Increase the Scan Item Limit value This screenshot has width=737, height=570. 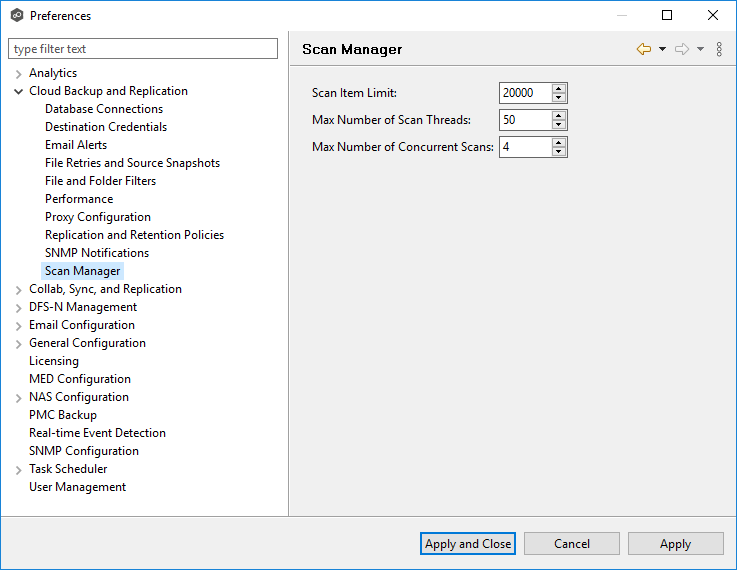pyautogui.click(x=559, y=88)
